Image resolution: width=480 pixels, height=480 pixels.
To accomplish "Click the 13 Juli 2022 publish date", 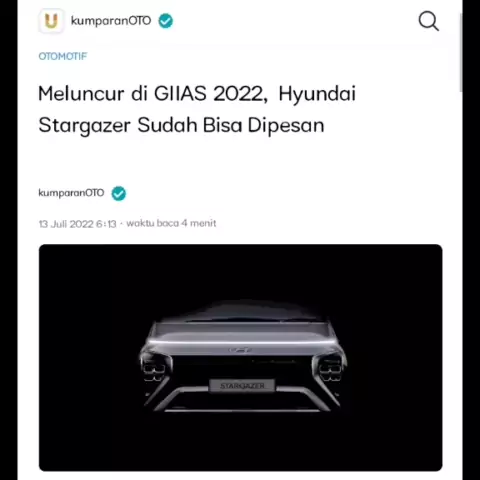I will pyautogui.click(x=77, y=224).
